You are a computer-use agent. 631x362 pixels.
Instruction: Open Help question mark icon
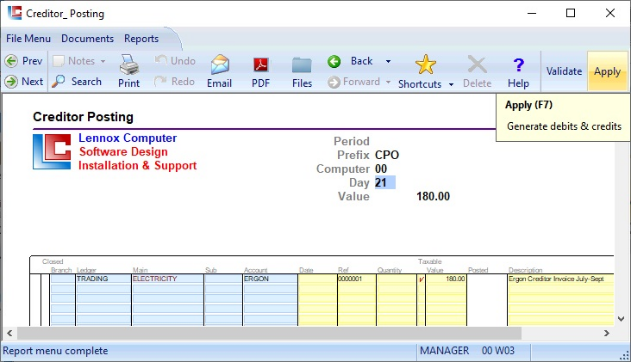pos(518,64)
